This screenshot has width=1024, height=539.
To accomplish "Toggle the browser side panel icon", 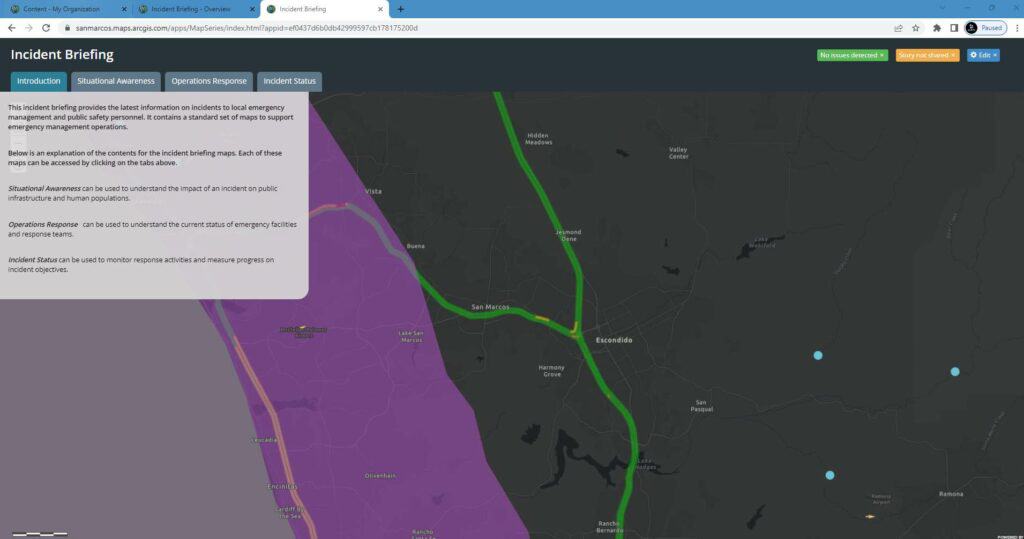I will (954, 28).
